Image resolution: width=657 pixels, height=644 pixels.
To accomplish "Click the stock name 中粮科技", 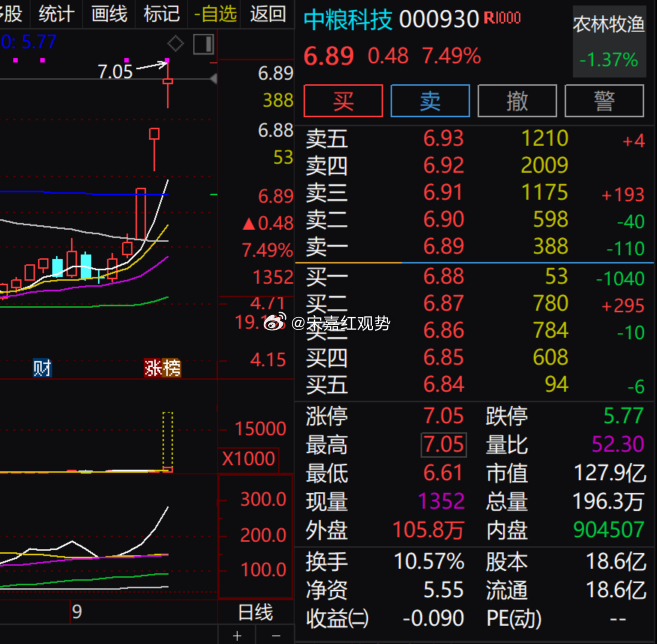I will pyautogui.click(x=348, y=20).
